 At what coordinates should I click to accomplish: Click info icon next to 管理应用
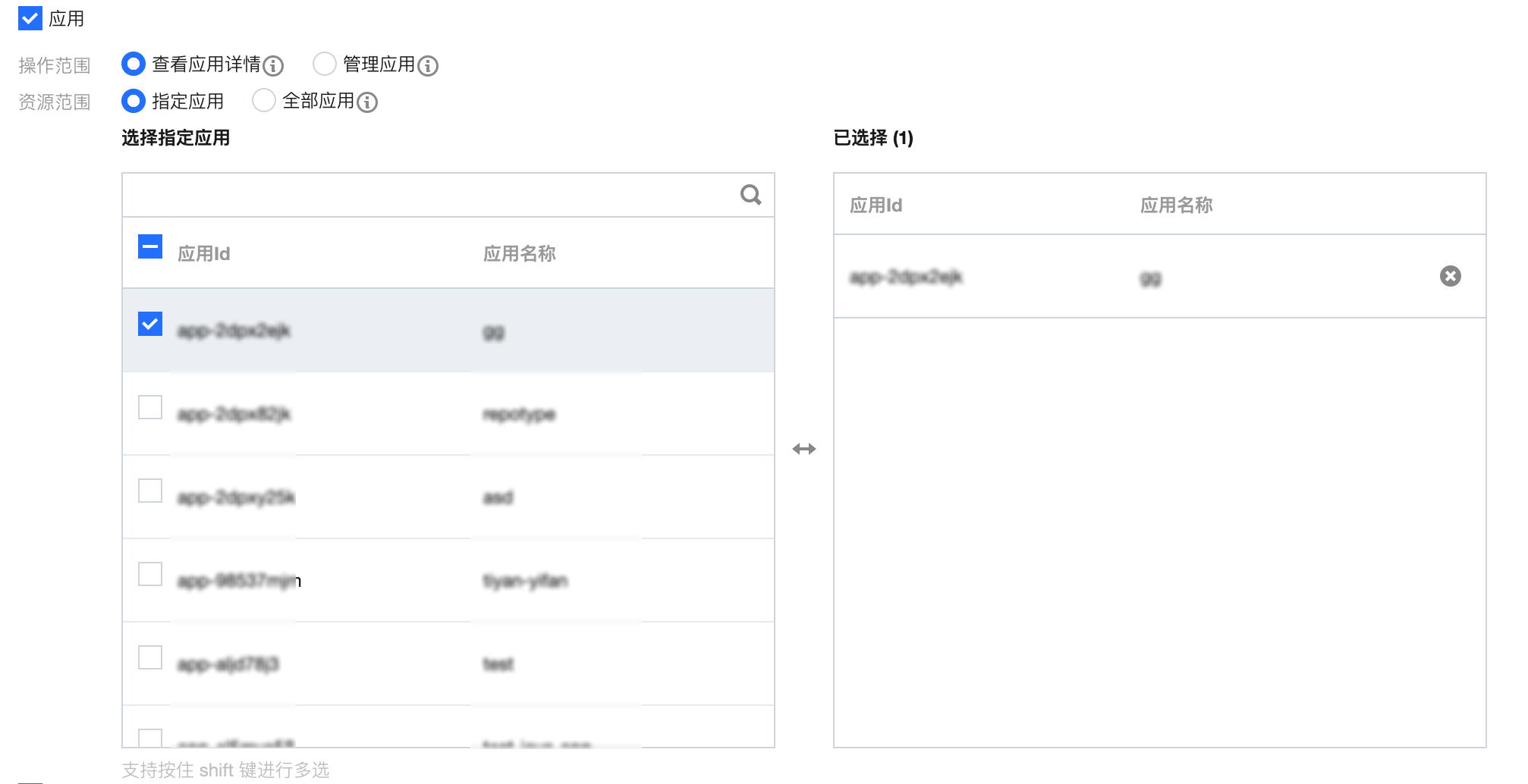tap(428, 66)
